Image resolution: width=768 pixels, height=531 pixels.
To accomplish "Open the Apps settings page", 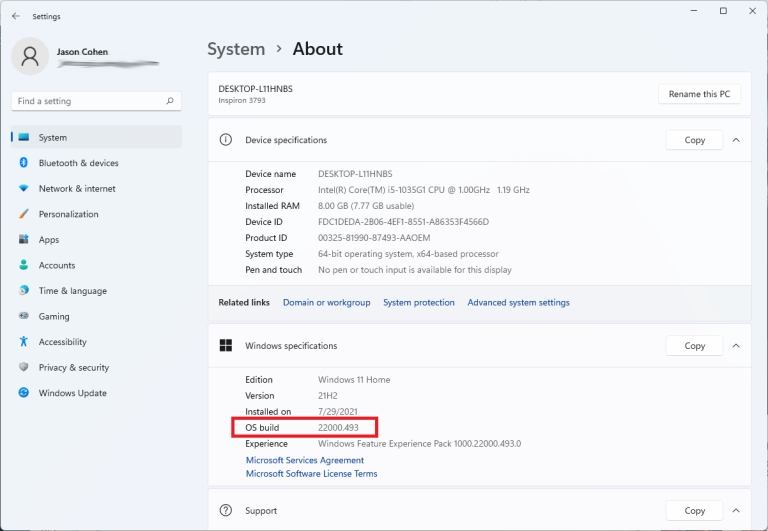I will coord(96,239).
